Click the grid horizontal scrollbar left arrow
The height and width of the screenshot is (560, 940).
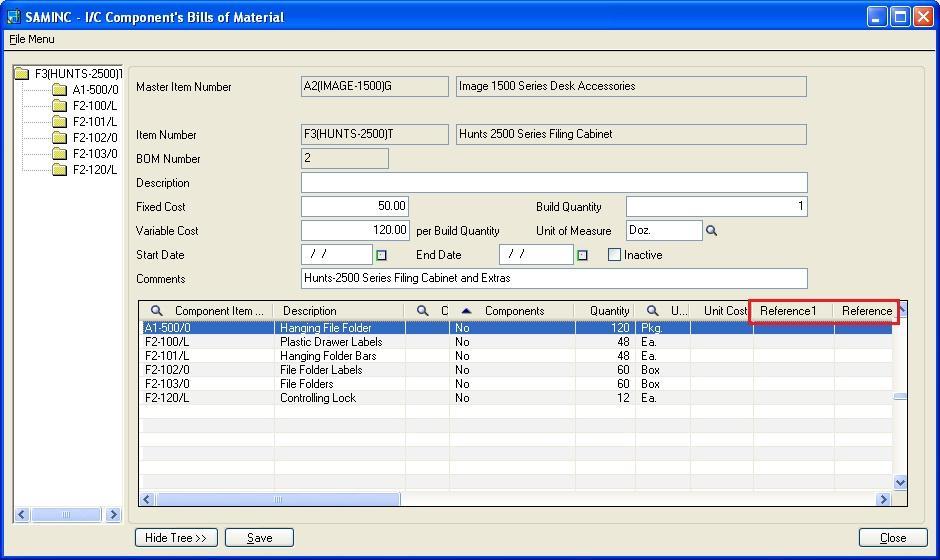coord(147,499)
